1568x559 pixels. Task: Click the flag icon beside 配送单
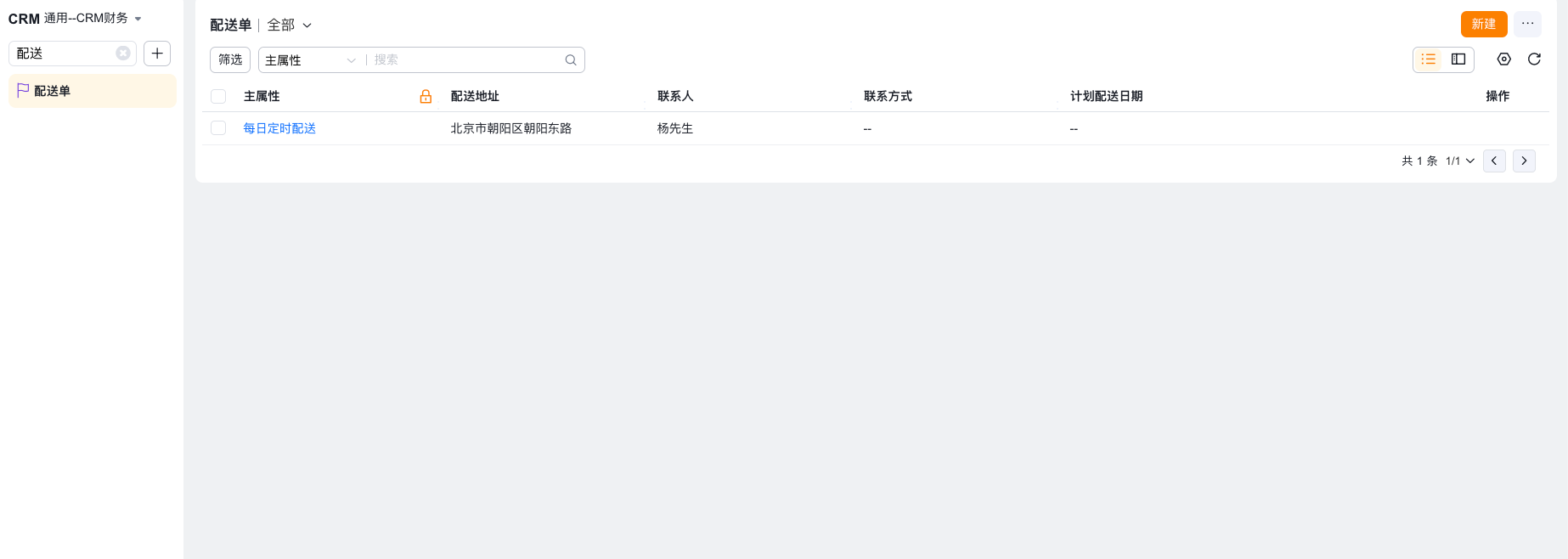coord(23,90)
